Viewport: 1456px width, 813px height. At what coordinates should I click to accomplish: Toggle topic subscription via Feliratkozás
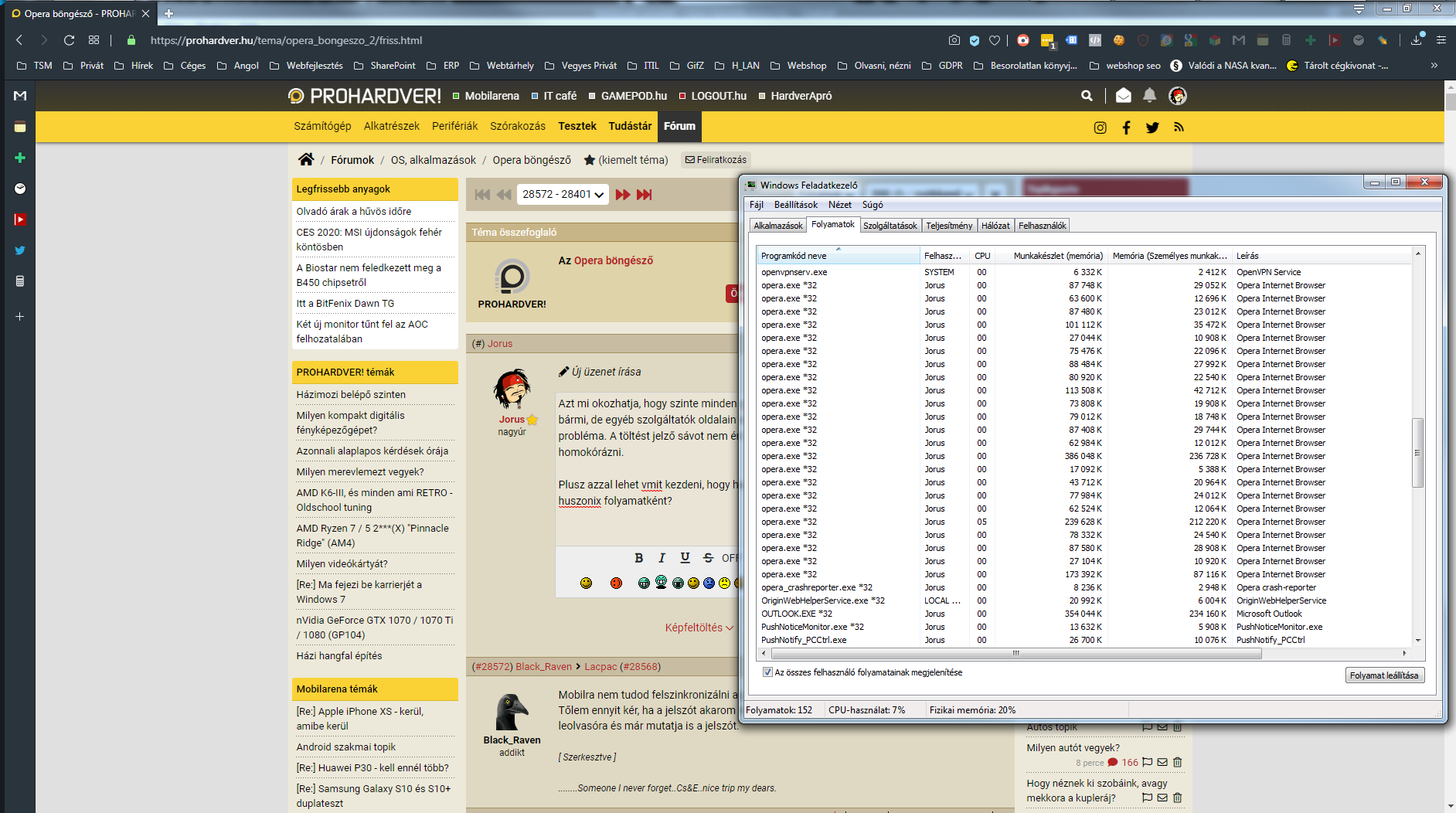[716, 160]
